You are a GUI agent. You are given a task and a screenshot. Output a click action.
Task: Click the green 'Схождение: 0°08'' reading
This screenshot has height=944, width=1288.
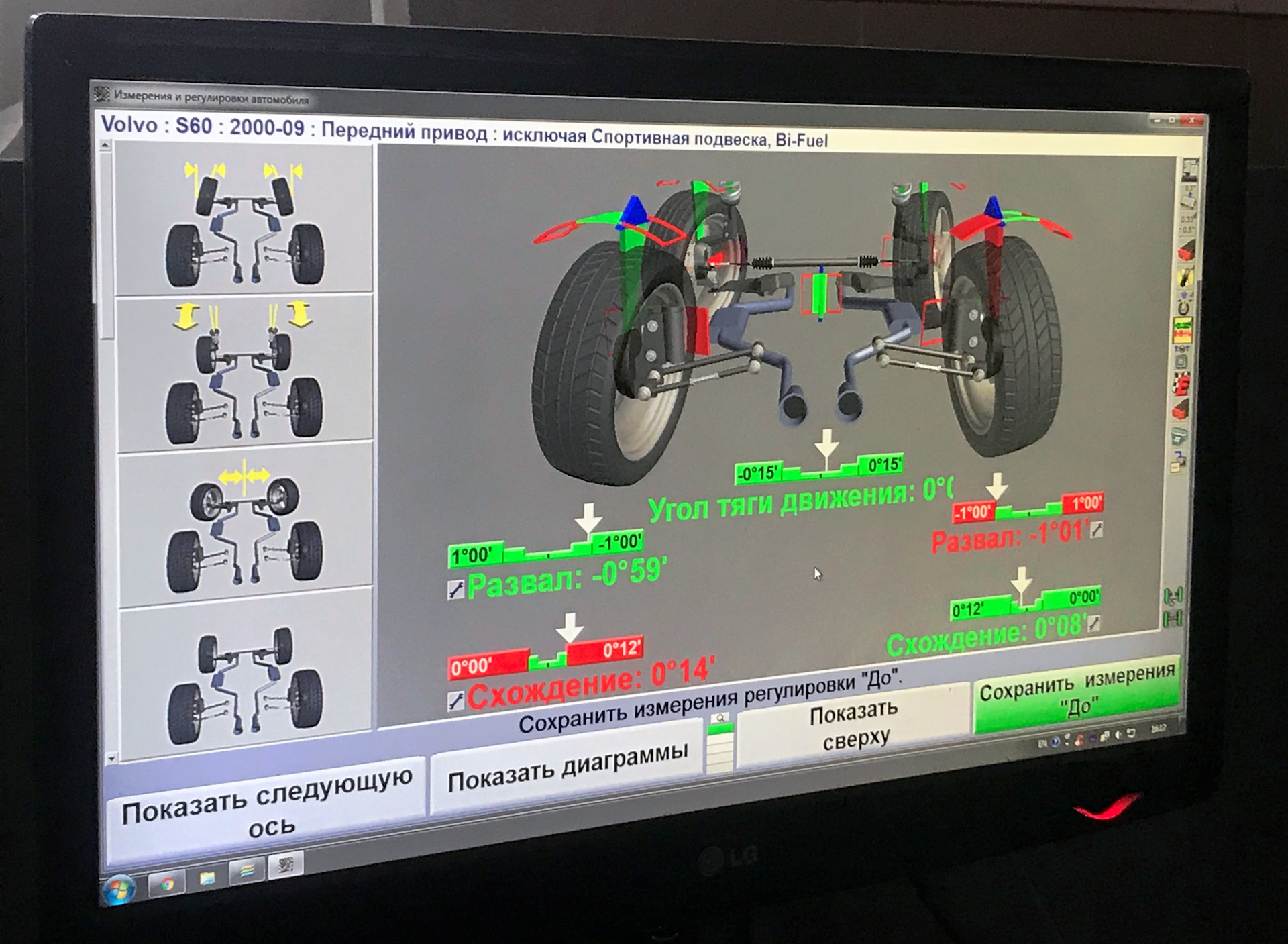(x=985, y=636)
